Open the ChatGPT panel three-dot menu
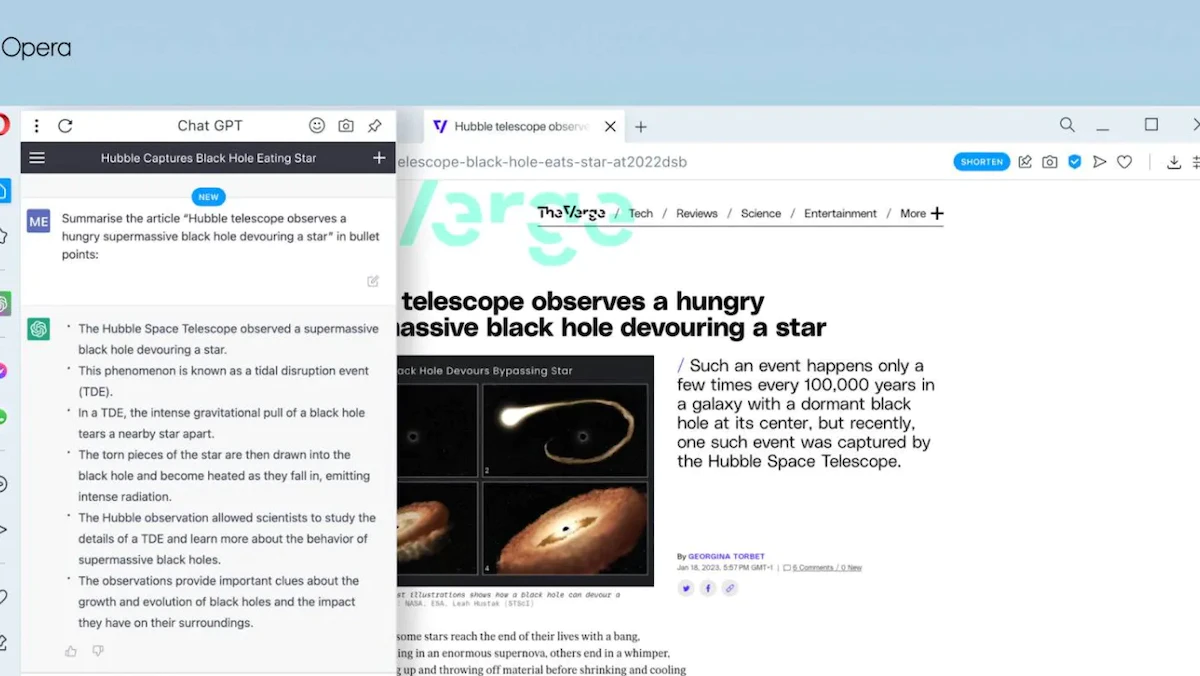 pyautogui.click(x=37, y=126)
